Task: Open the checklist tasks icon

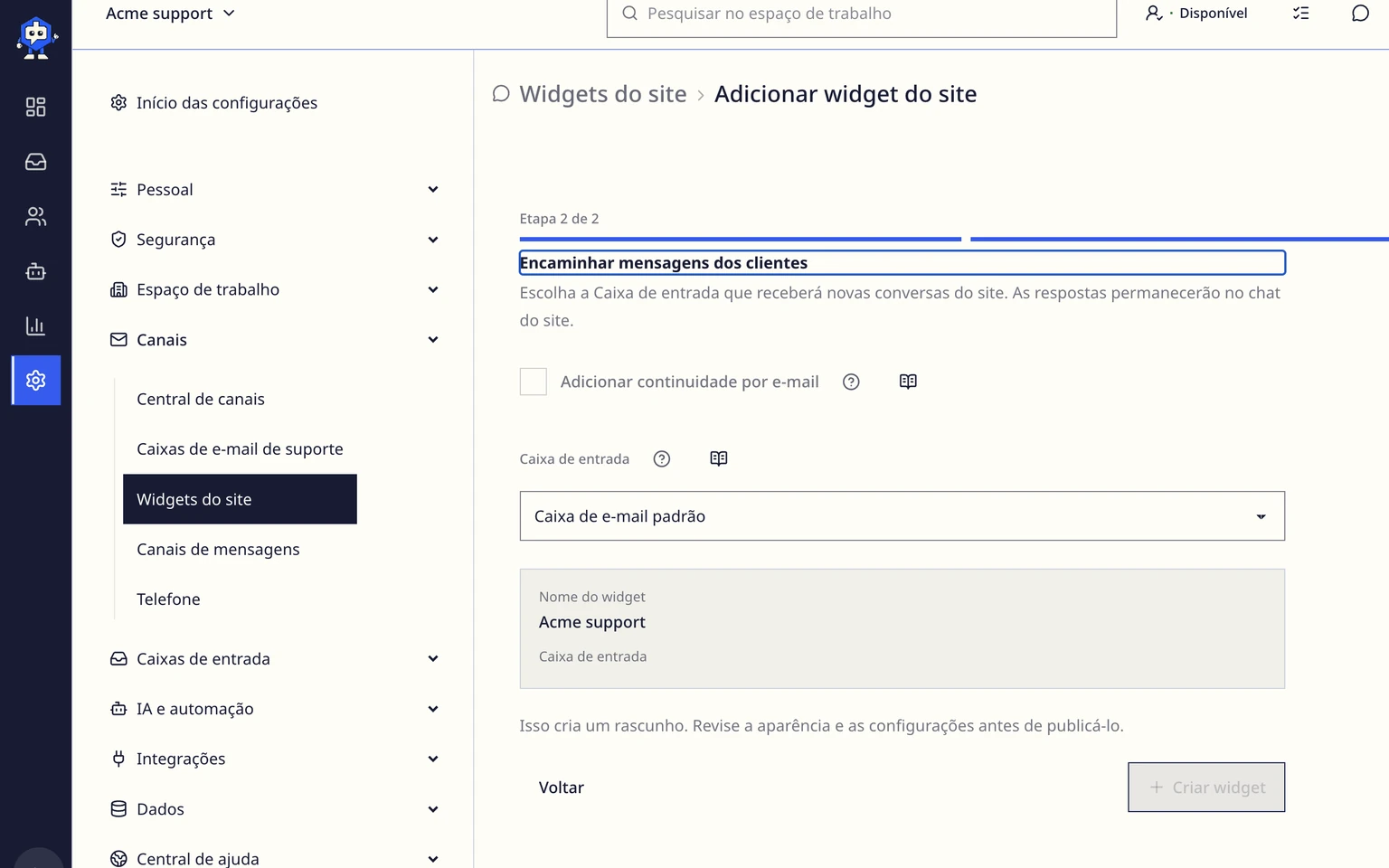Action: point(1300,14)
